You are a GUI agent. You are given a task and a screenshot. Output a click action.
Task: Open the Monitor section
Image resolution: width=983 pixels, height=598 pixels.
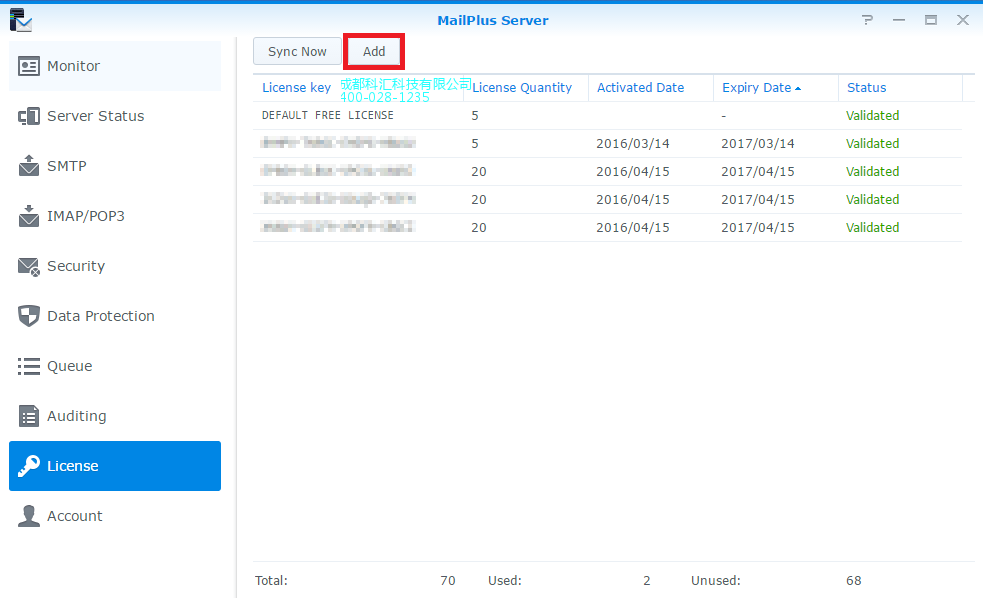[115, 66]
